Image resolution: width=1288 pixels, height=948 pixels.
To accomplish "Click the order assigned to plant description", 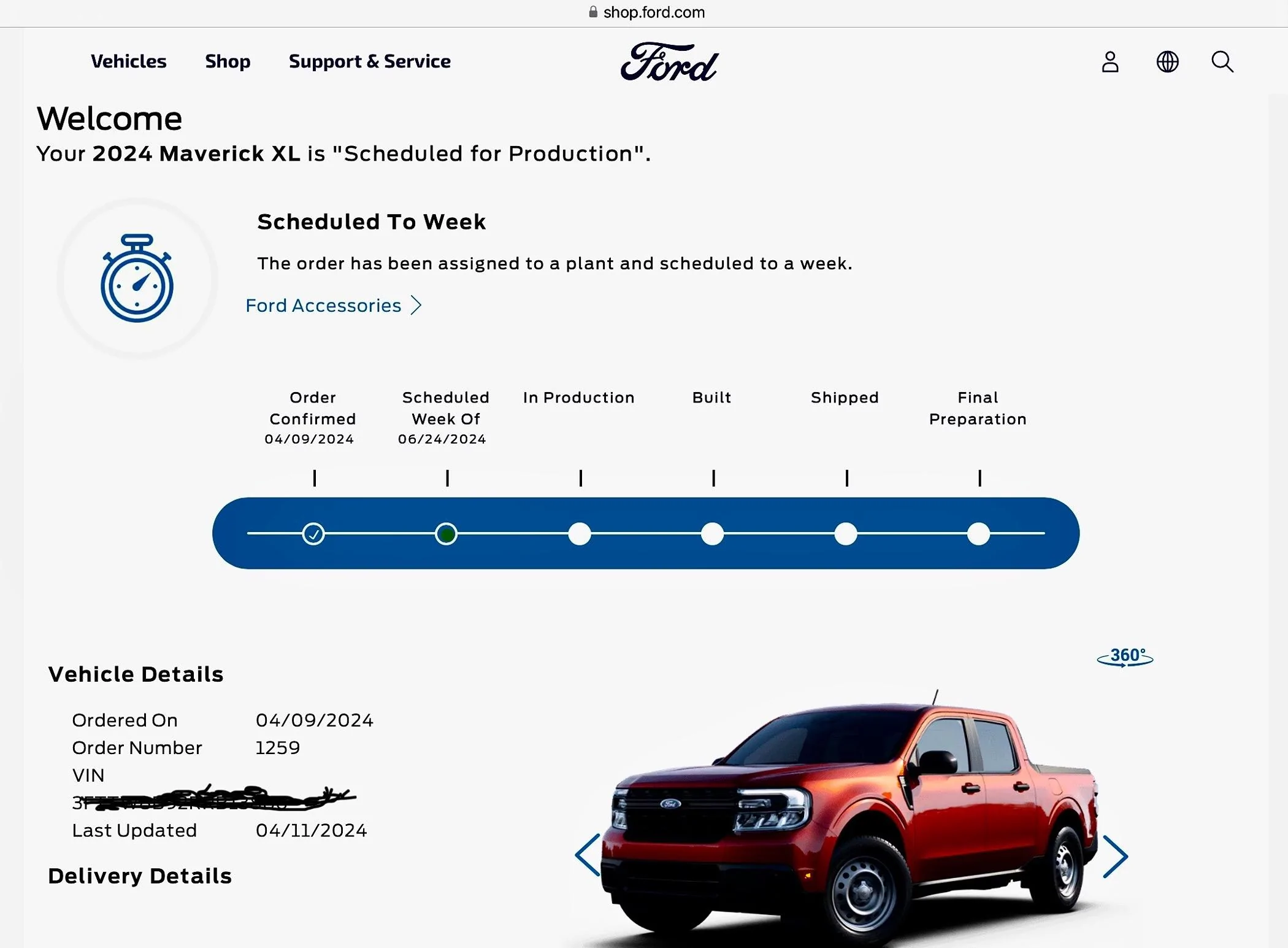I will point(555,263).
